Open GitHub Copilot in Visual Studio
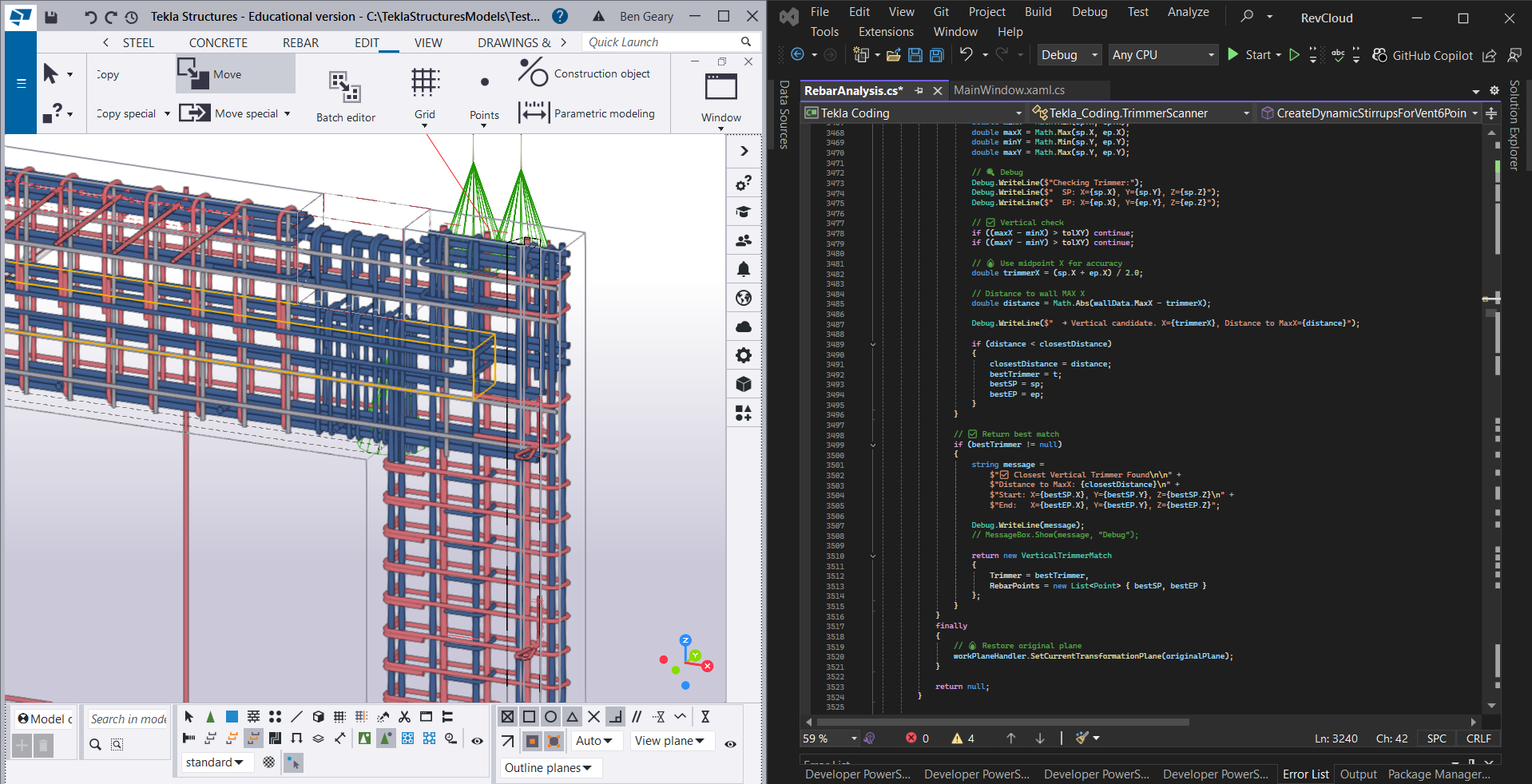Viewport: 1532px width, 784px height. (x=1423, y=55)
